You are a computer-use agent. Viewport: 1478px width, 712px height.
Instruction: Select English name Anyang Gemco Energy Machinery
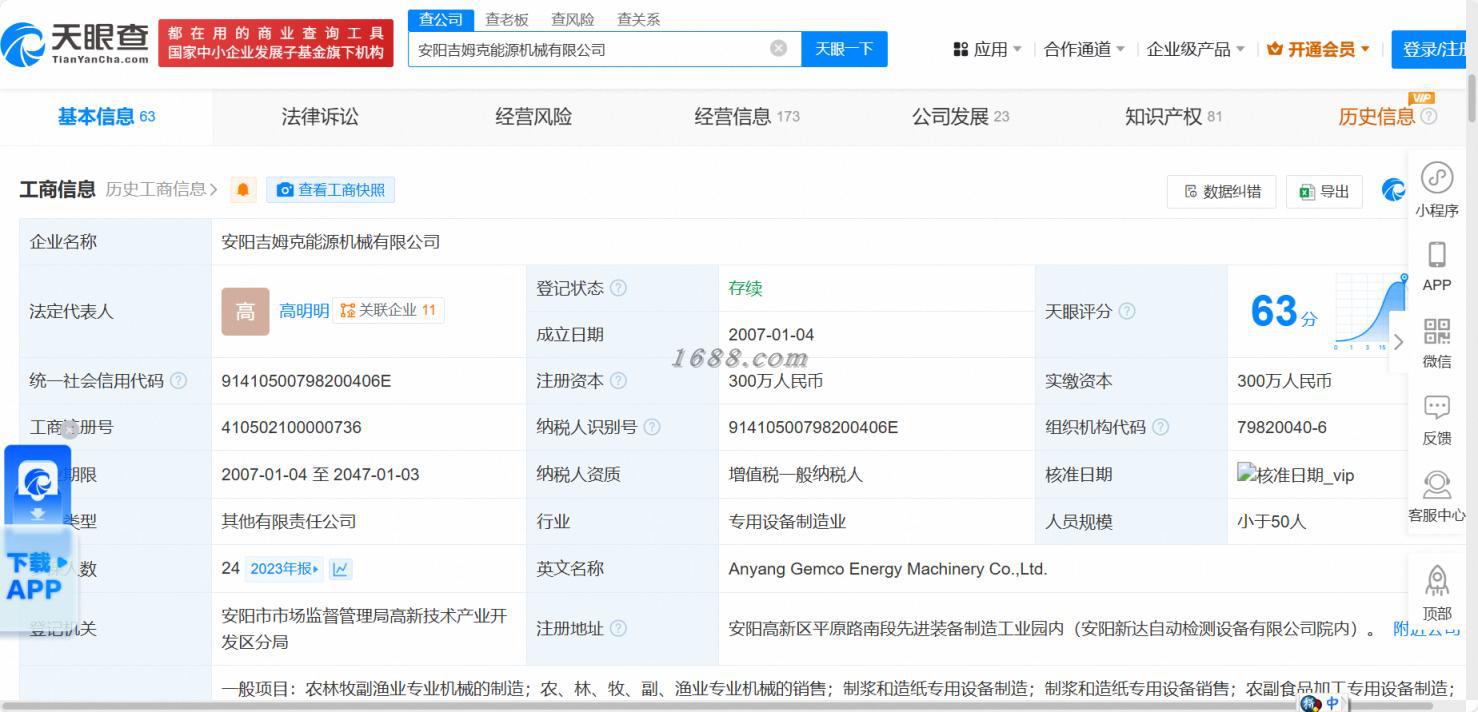(888, 569)
